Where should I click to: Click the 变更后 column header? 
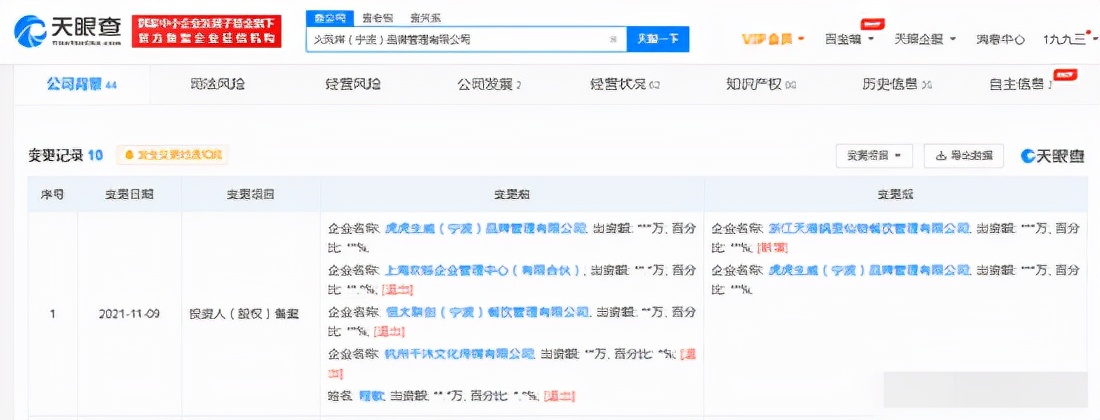[x=895, y=194]
